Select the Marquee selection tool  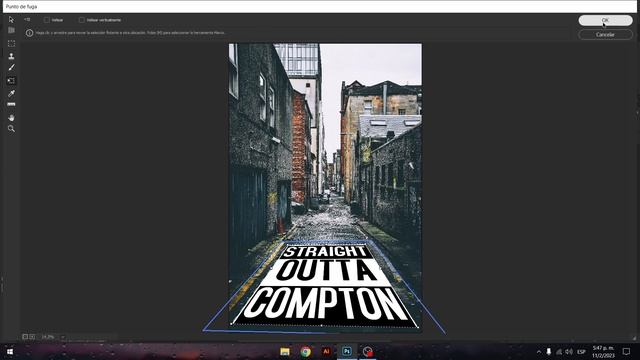[11, 43]
